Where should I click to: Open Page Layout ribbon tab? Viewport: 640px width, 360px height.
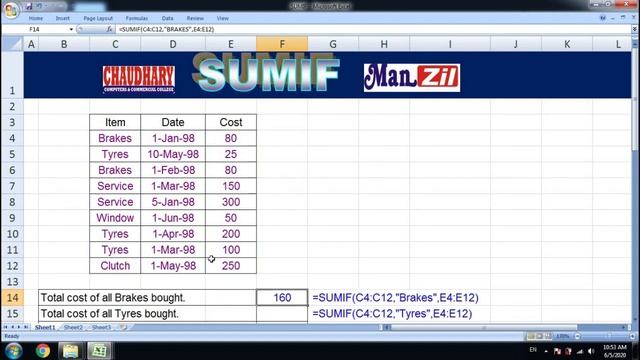pyautogui.click(x=98, y=18)
